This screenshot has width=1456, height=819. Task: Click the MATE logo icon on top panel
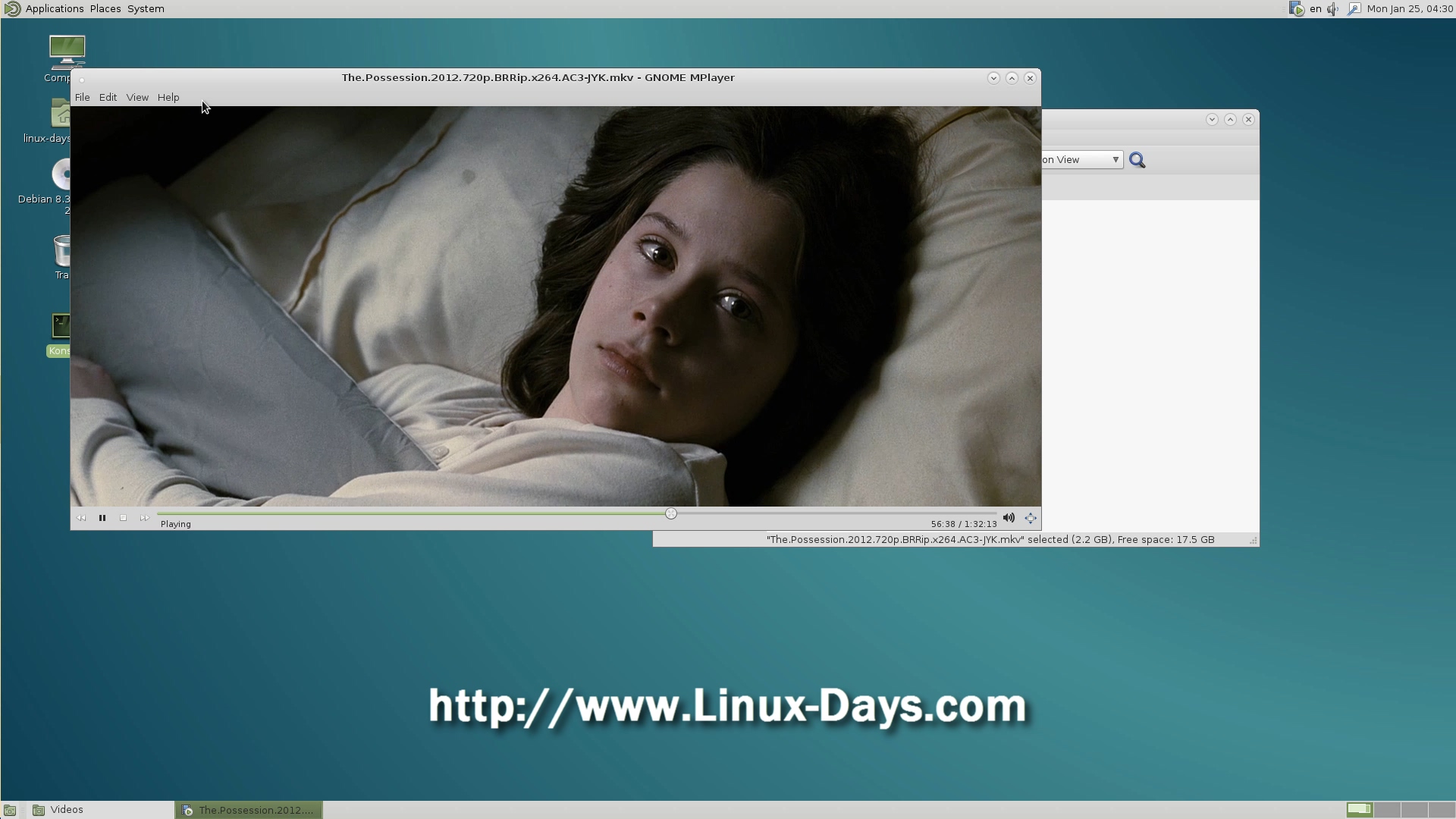click(12, 9)
